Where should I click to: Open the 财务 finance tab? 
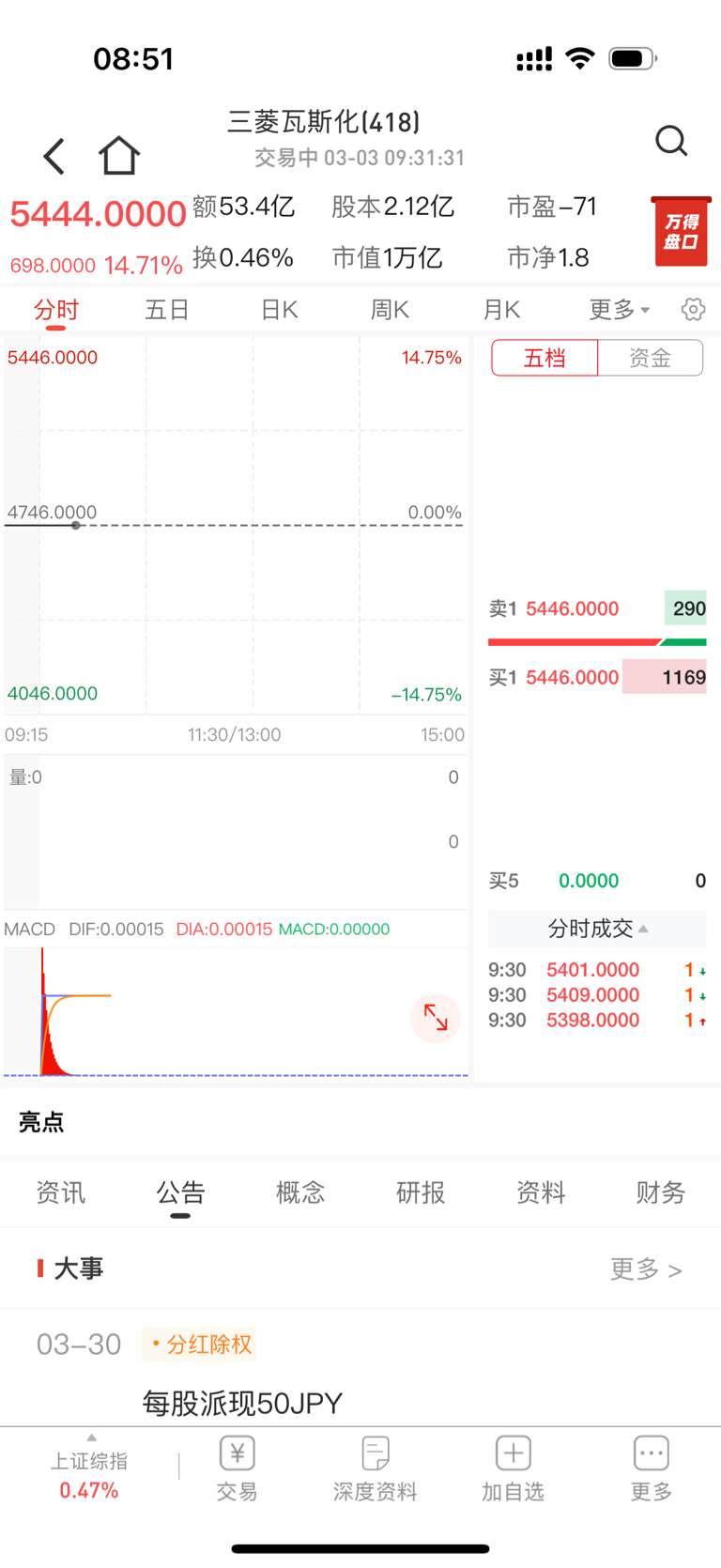click(661, 1192)
